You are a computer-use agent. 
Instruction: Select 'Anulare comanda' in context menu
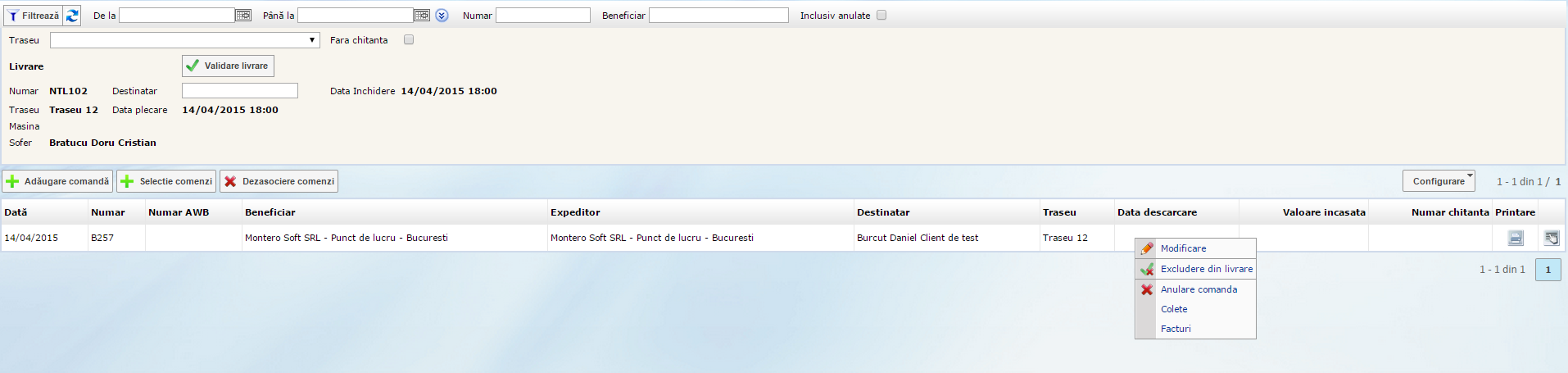point(1199,289)
